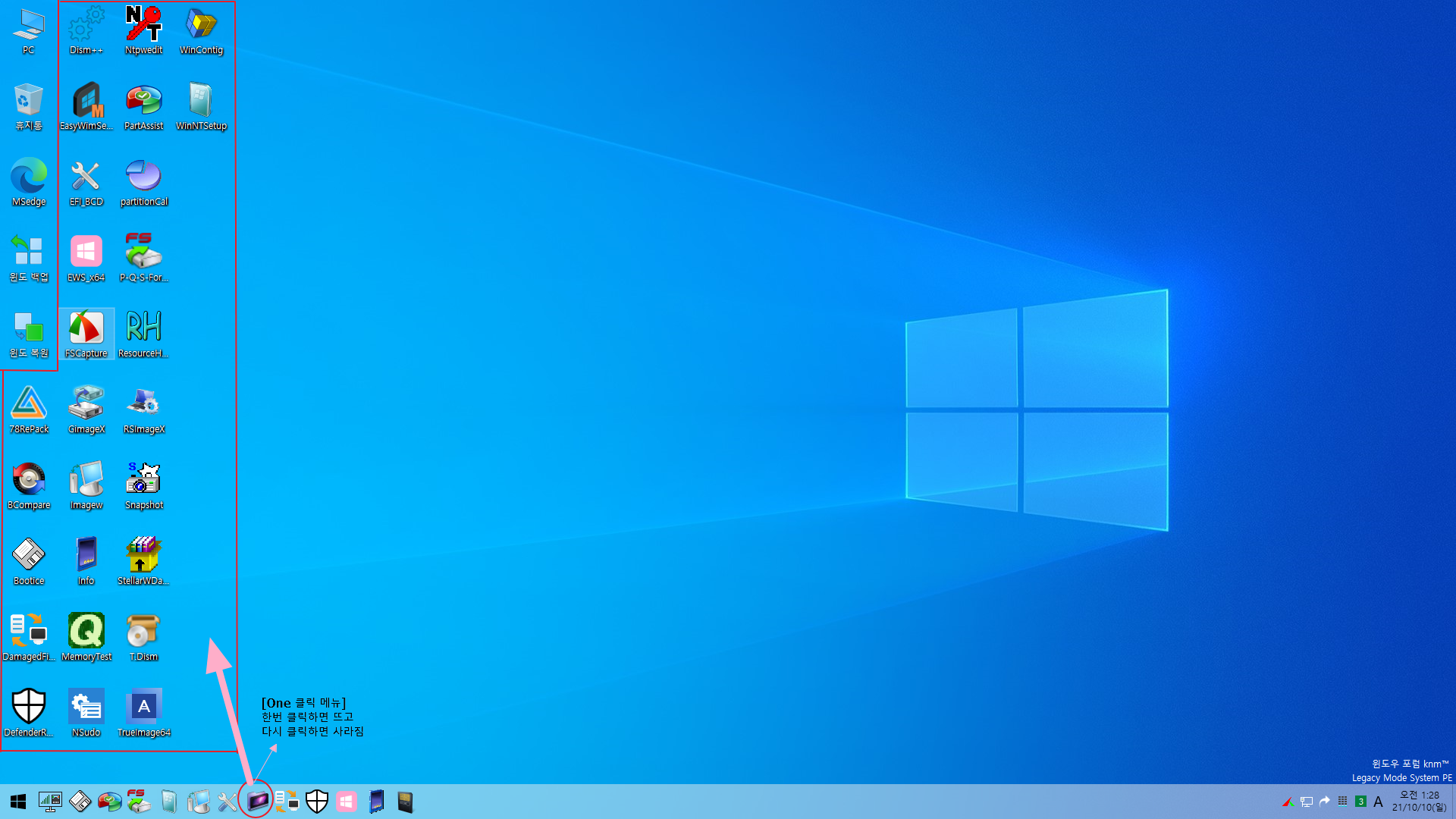Open Imagew desktop icon

[86, 486]
